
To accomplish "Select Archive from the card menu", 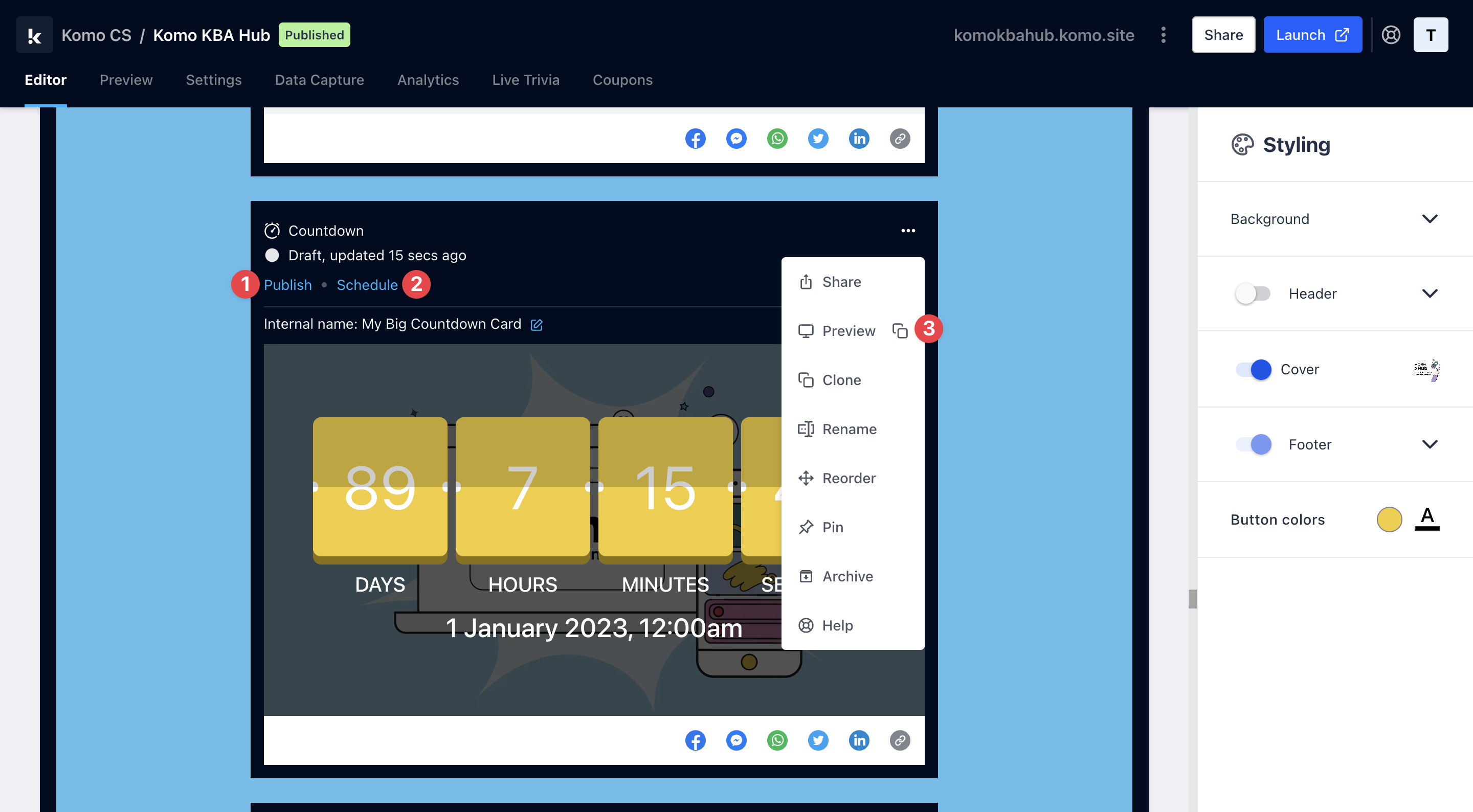I will click(x=847, y=576).
